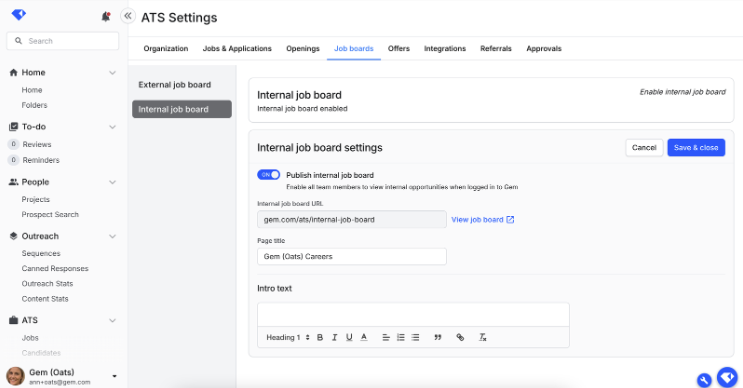Click the Internal job board URL field
Screen dimensions: 743x388
pos(352,219)
